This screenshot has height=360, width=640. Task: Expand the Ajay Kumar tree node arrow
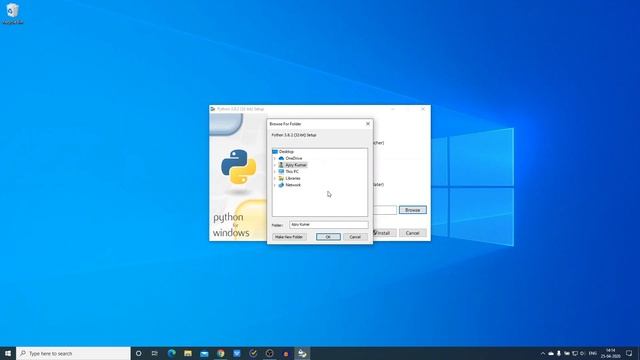275,165
